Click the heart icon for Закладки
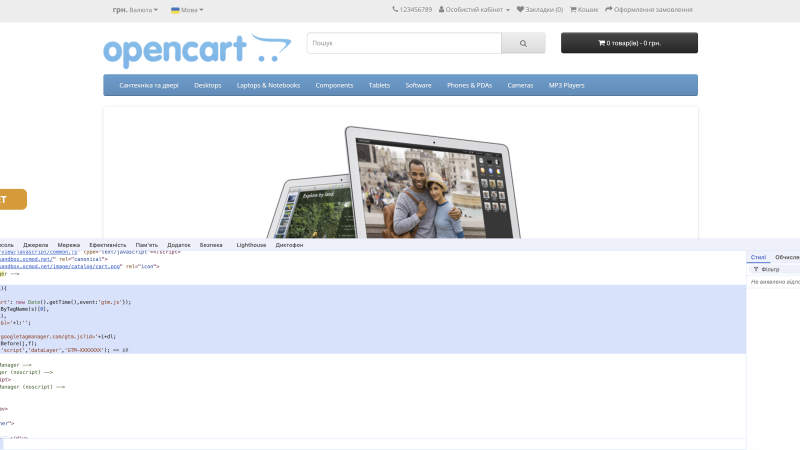Screen dimensions: 800x450 coord(520,9)
